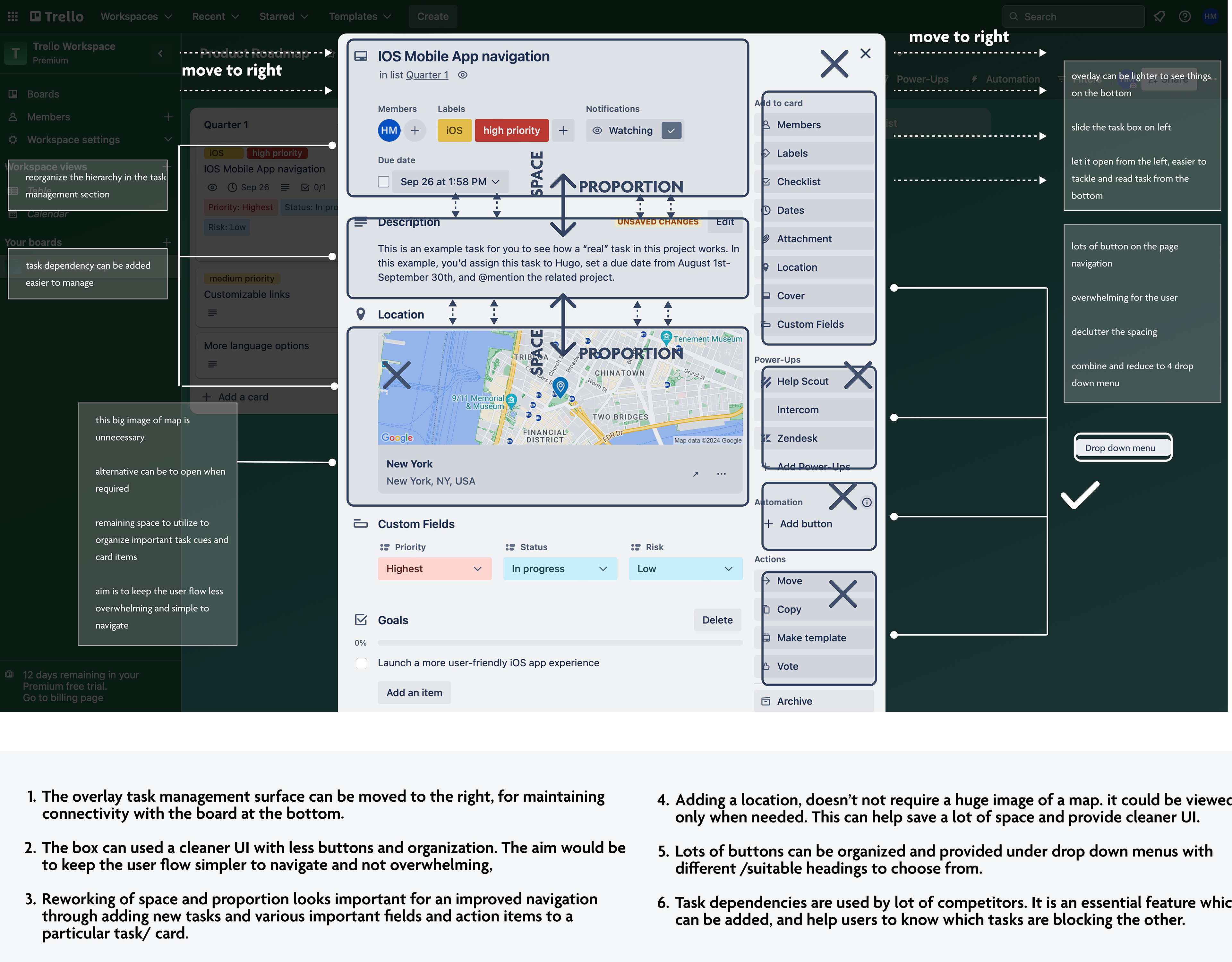Screen dimensions: 1232x962
Task: Click the Trello logo
Action: (x=56, y=16)
